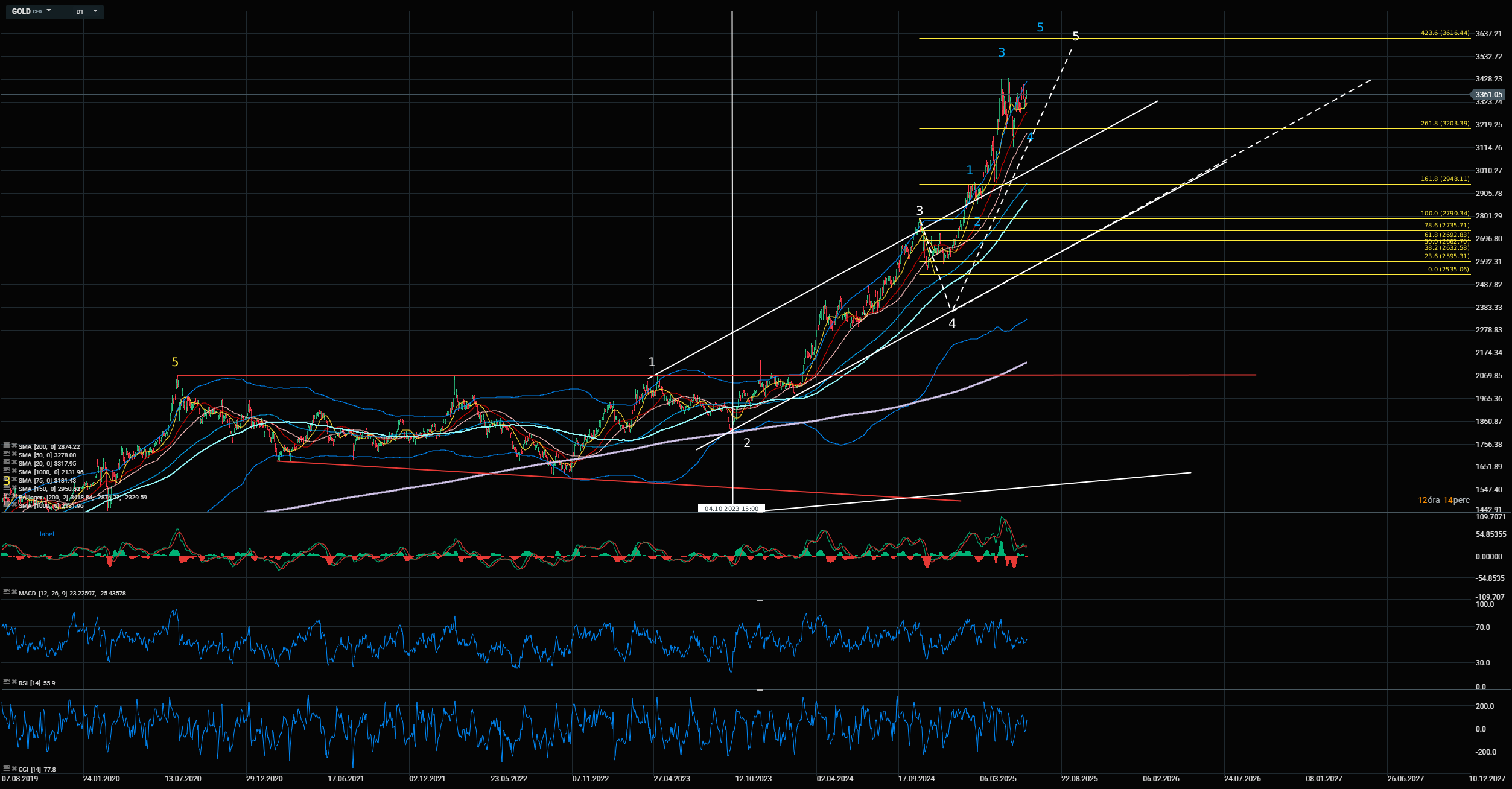Select the 261.8 (3203.39) Fibonacci level label
The width and height of the screenshot is (1512, 789).
1445,124
